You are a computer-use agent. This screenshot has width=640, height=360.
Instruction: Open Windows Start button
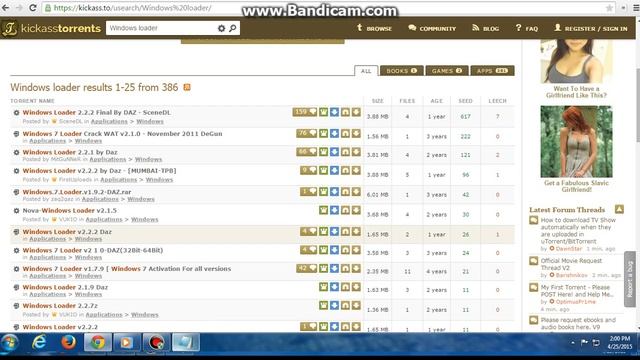(9, 342)
